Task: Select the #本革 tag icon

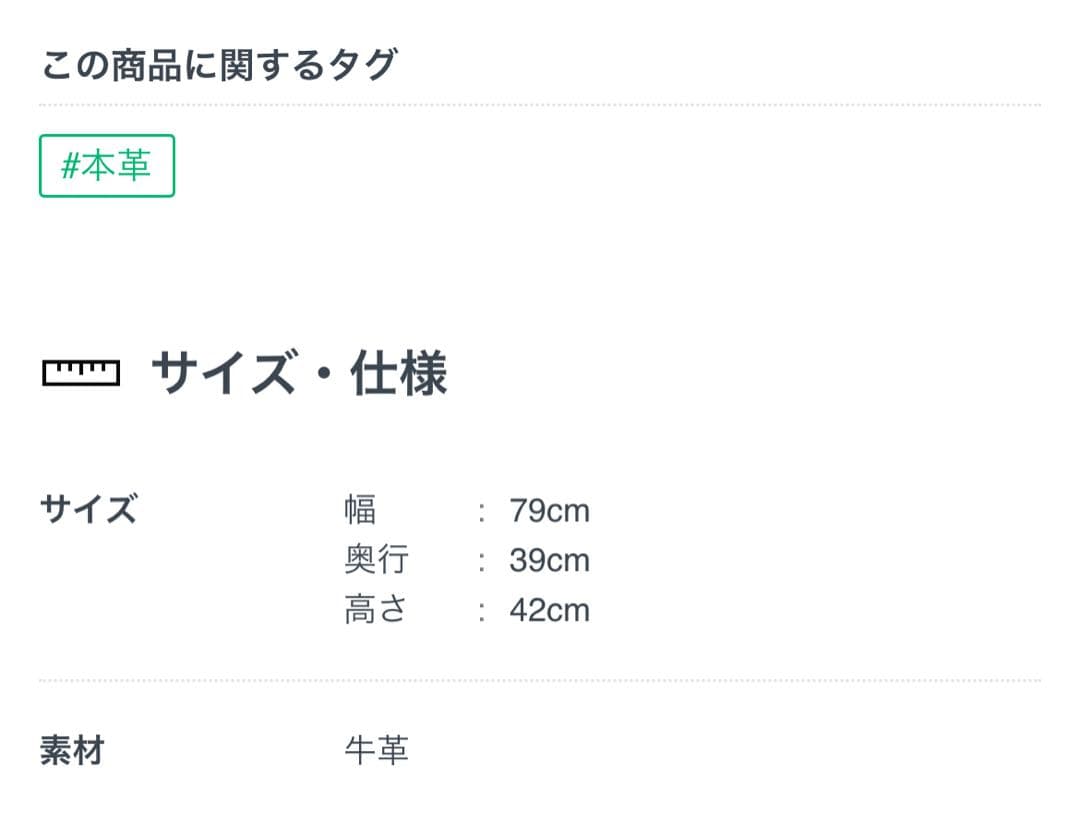Action: click(x=107, y=165)
